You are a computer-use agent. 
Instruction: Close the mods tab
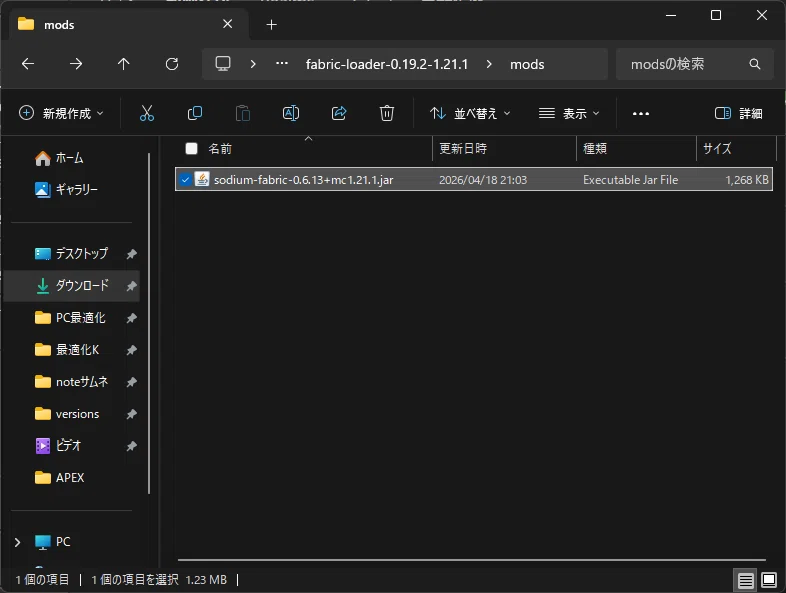pos(228,24)
